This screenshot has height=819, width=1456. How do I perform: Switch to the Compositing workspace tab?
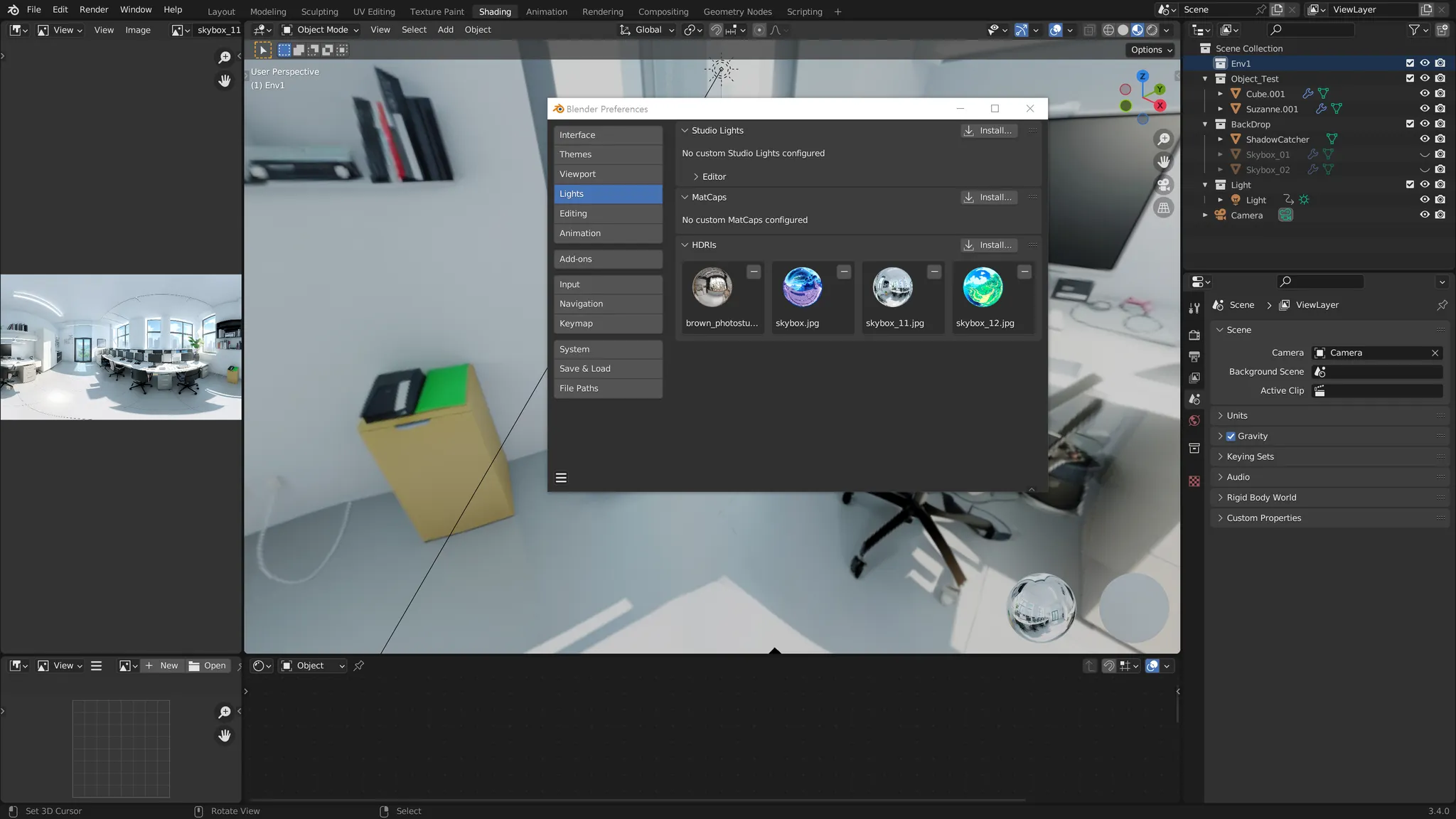[663, 11]
